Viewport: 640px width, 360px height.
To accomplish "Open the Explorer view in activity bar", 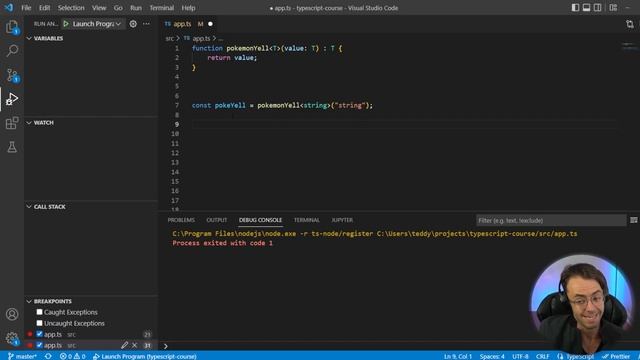I will pyautogui.click(x=12, y=27).
